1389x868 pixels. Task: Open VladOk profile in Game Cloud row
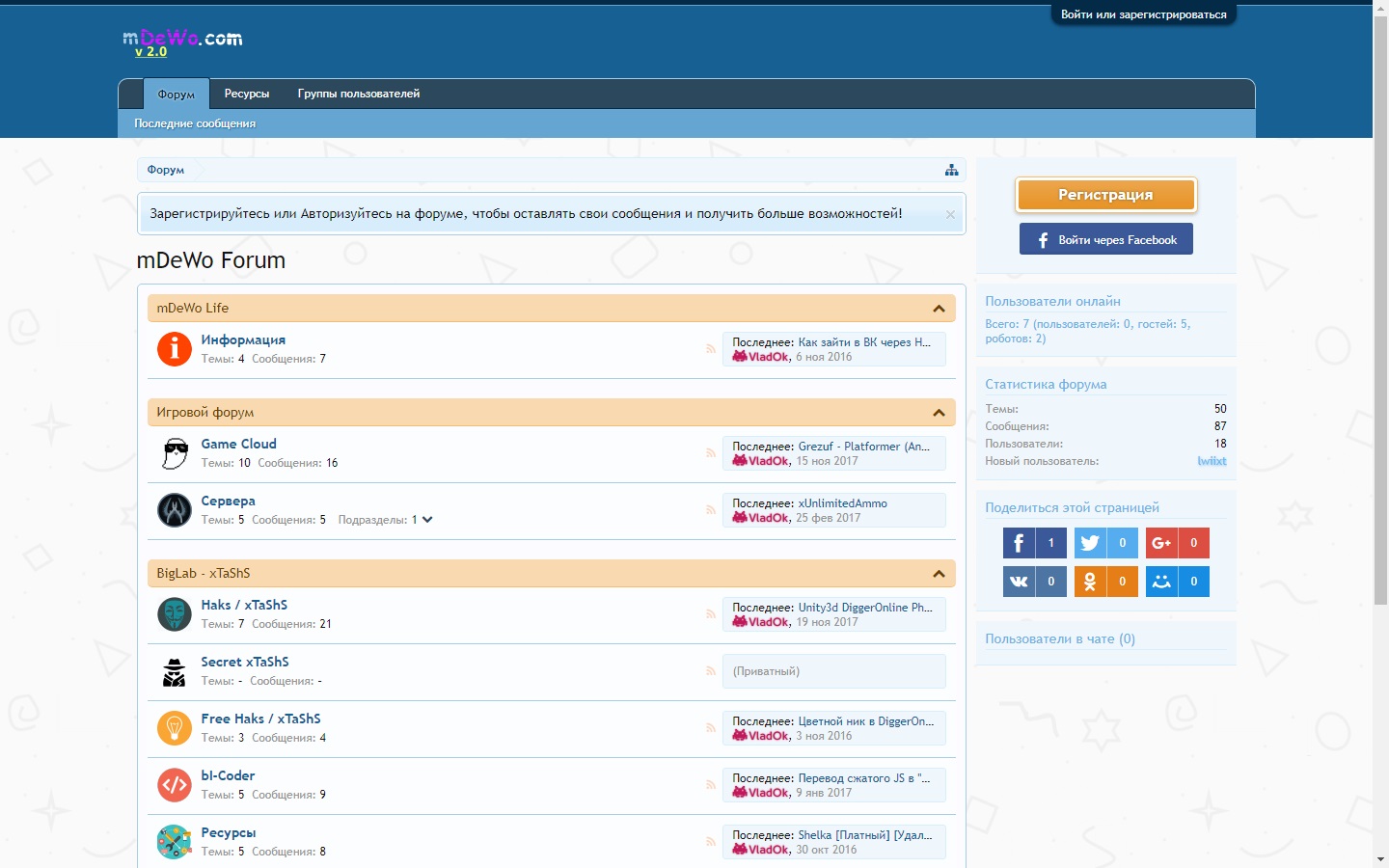click(769, 461)
